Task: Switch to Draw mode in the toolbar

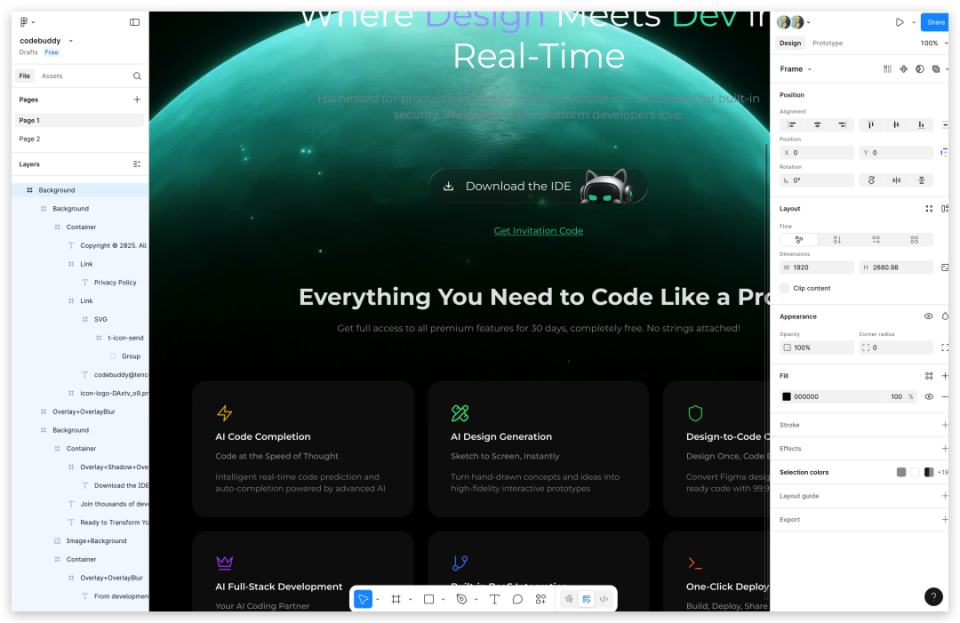Action: (x=569, y=599)
